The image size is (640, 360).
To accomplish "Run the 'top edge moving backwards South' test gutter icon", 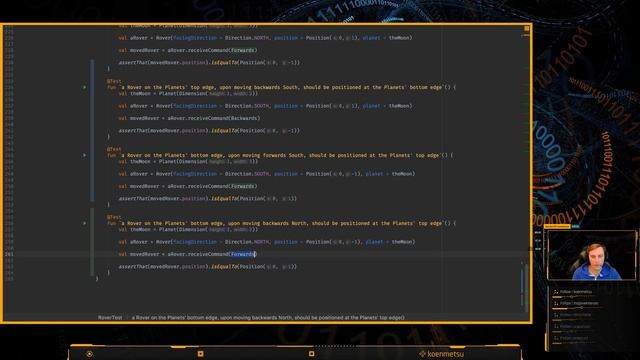I will pyautogui.click(x=84, y=87).
